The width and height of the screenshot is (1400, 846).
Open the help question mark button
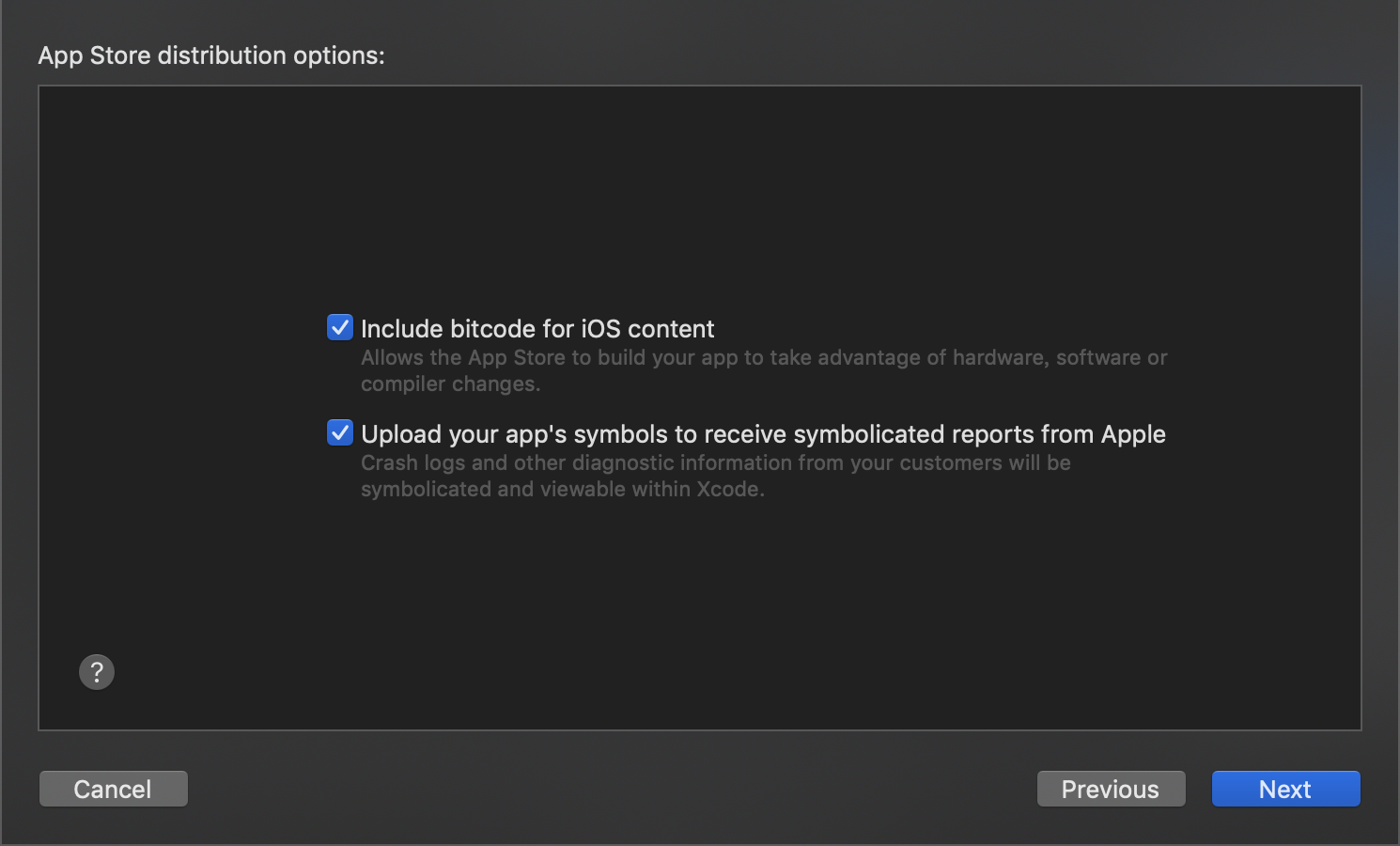pyautogui.click(x=97, y=672)
